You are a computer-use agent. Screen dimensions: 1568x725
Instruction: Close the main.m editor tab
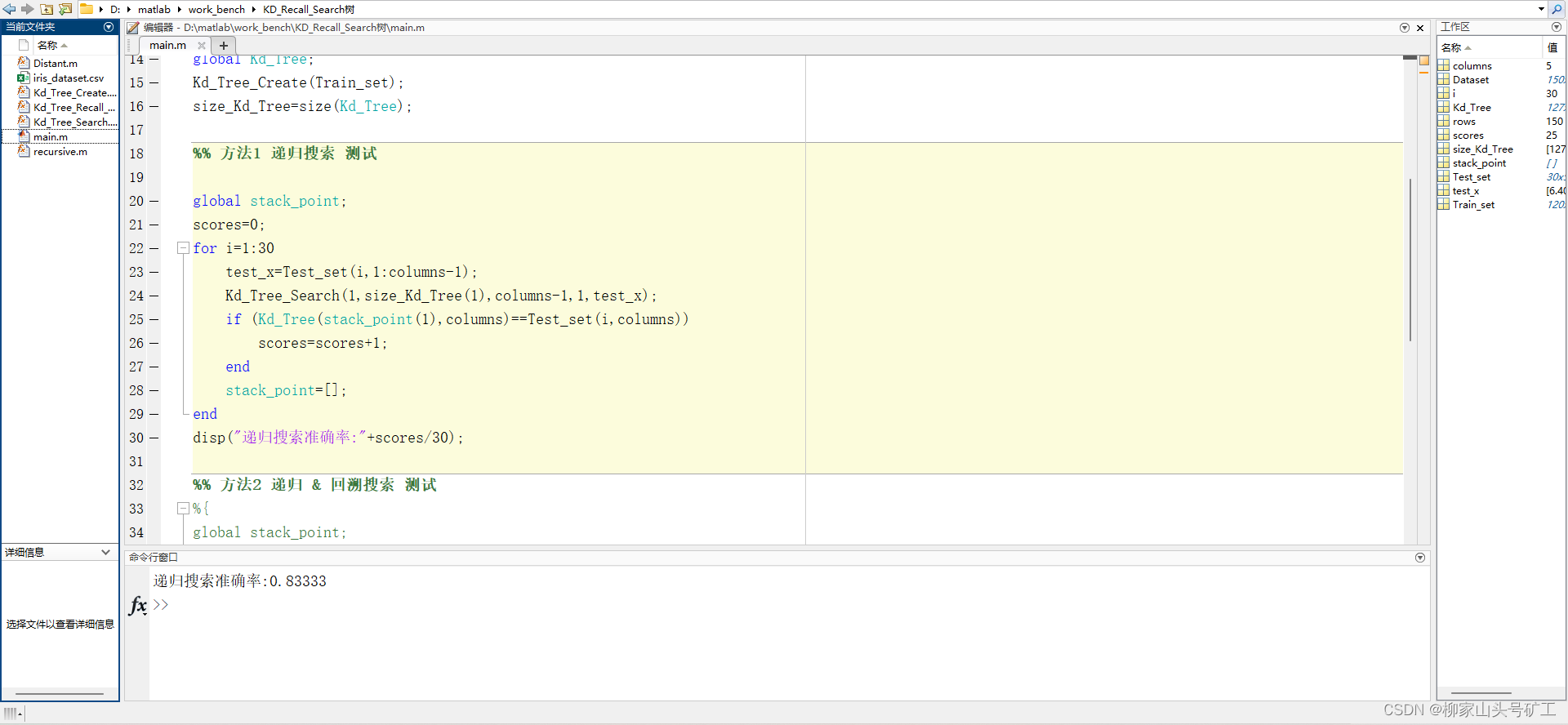tap(202, 46)
